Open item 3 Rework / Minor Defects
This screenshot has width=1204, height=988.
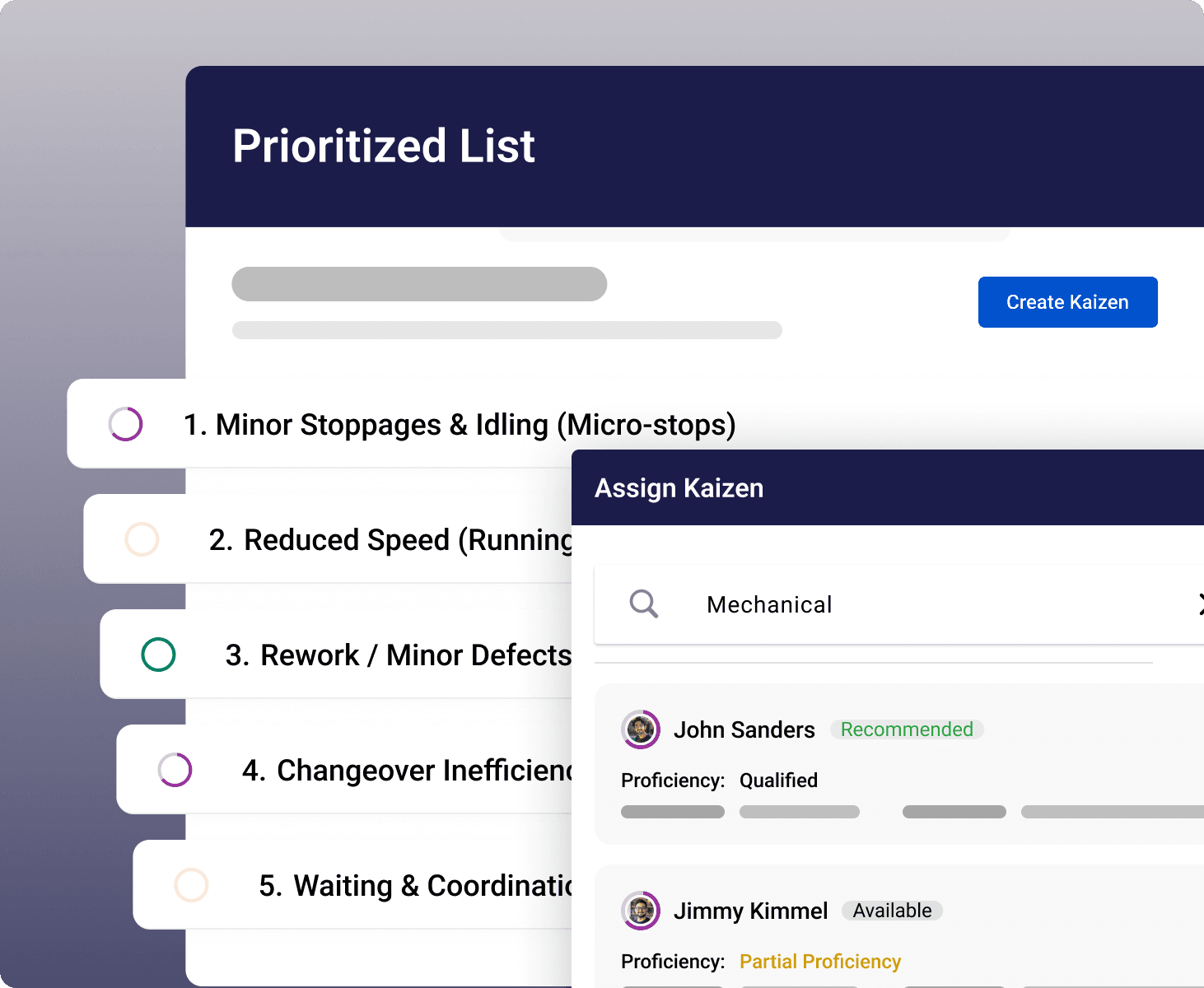tap(399, 655)
